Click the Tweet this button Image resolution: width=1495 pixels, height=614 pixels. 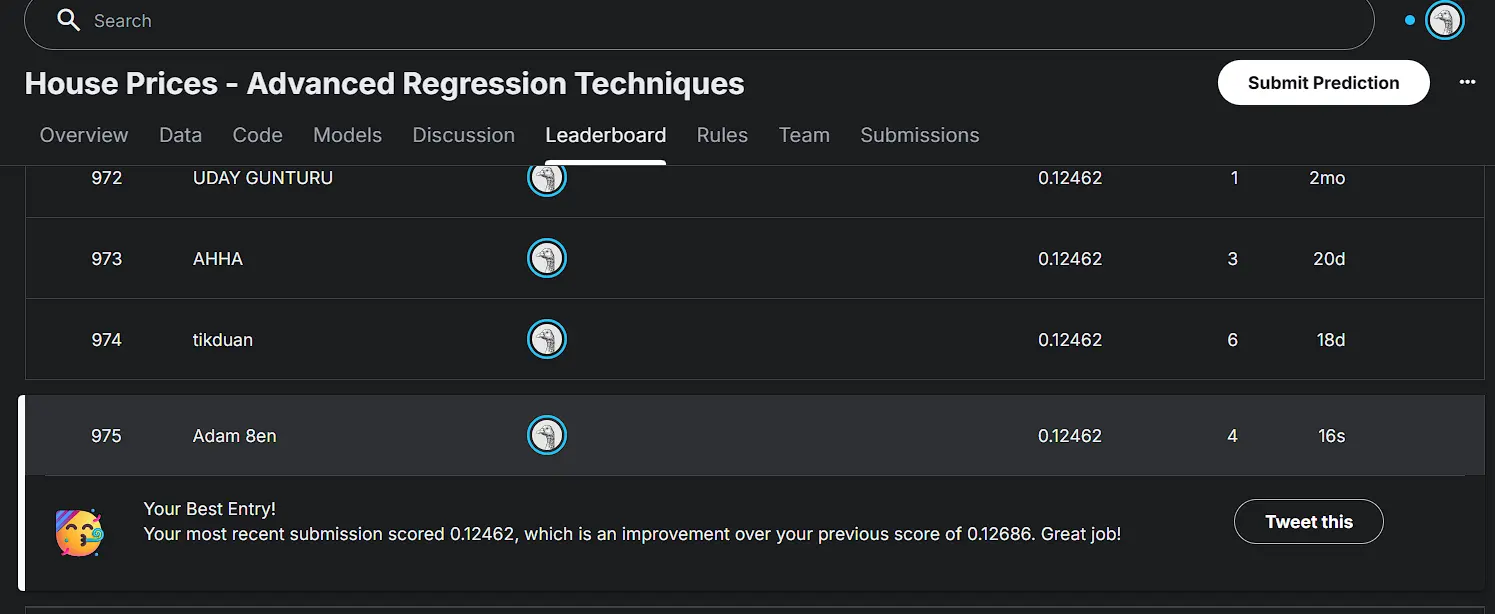(x=1308, y=522)
